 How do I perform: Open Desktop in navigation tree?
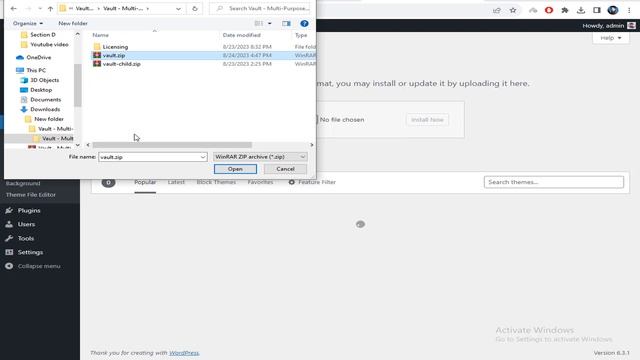41,90
